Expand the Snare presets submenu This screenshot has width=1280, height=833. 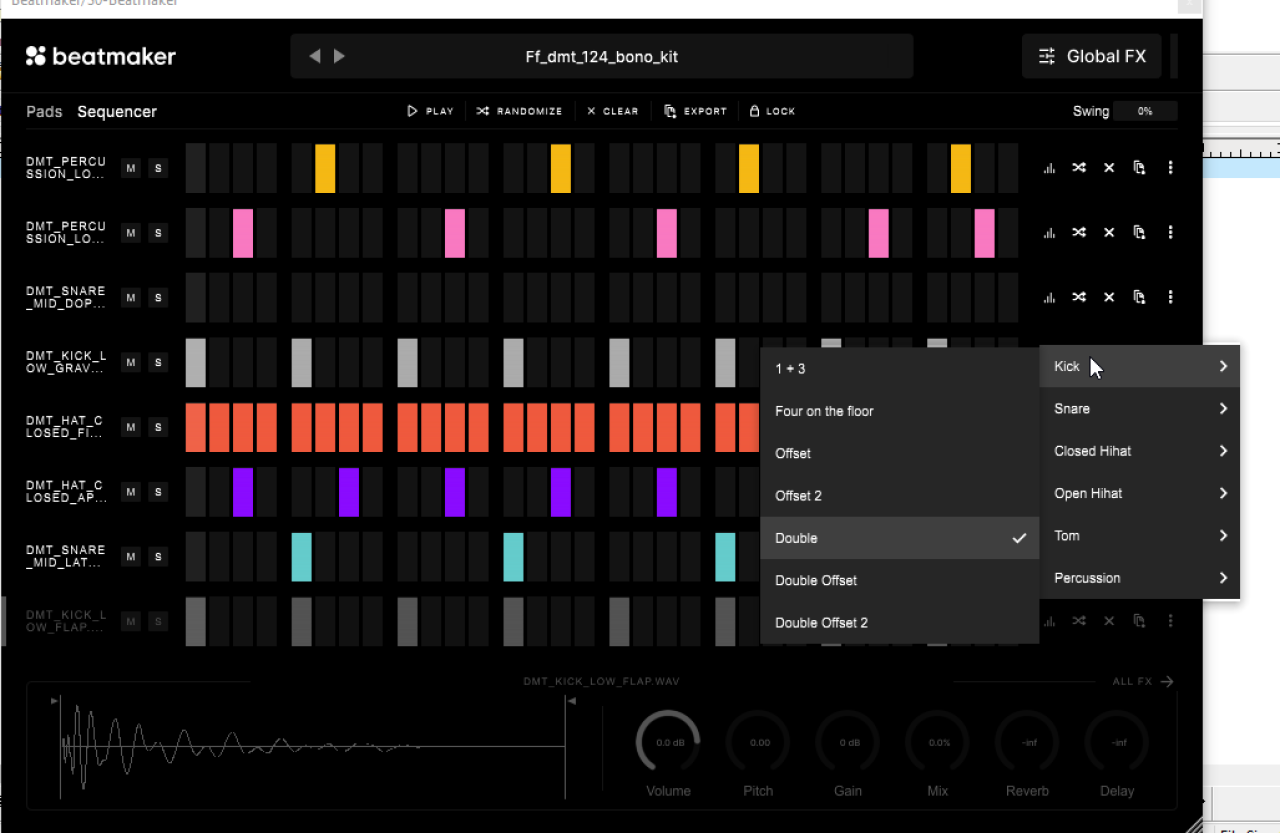coord(1139,409)
